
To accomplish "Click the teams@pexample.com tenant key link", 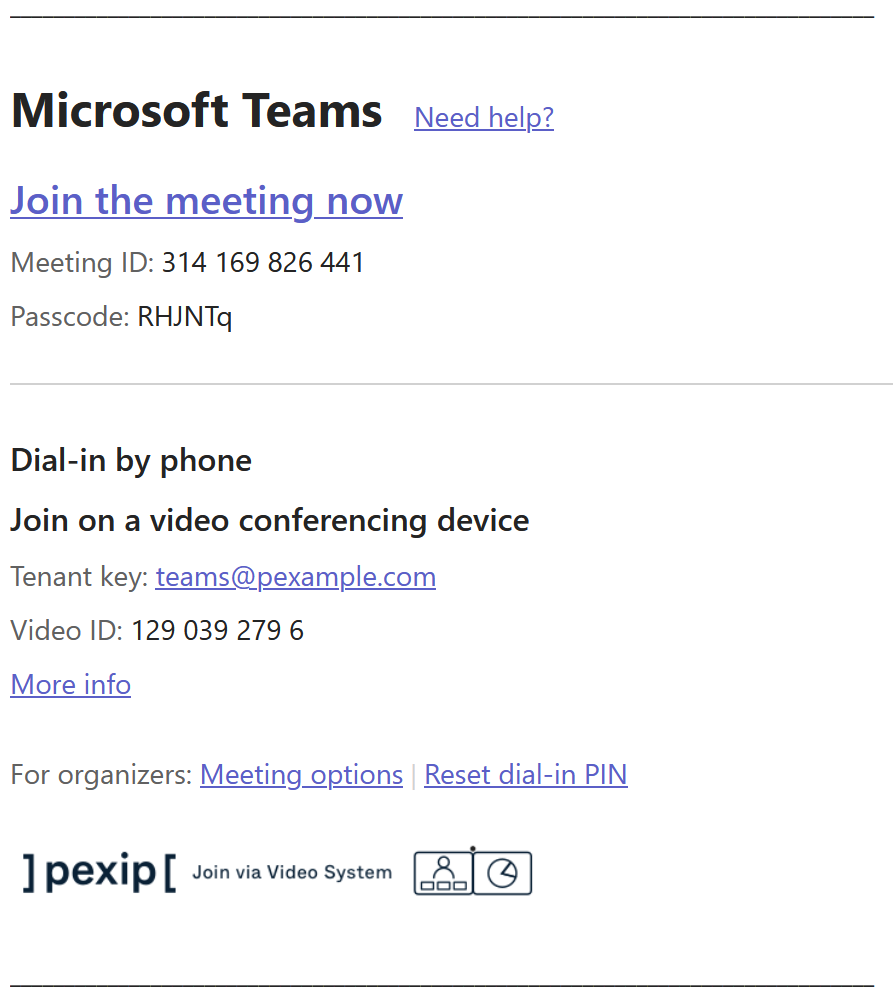I will [295, 577].
